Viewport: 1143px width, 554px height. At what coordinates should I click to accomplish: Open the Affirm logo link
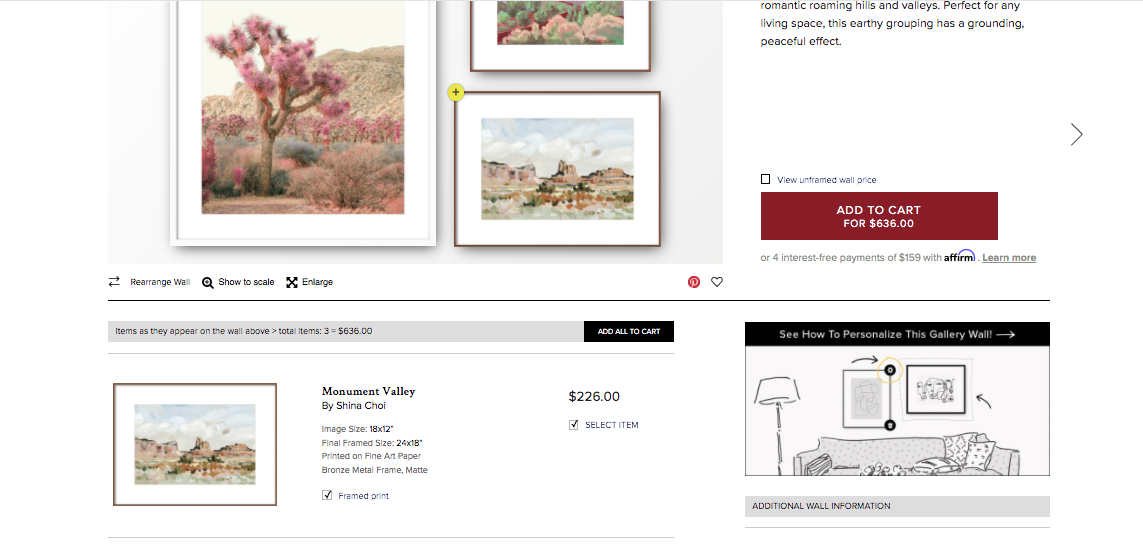pos(959,257)
